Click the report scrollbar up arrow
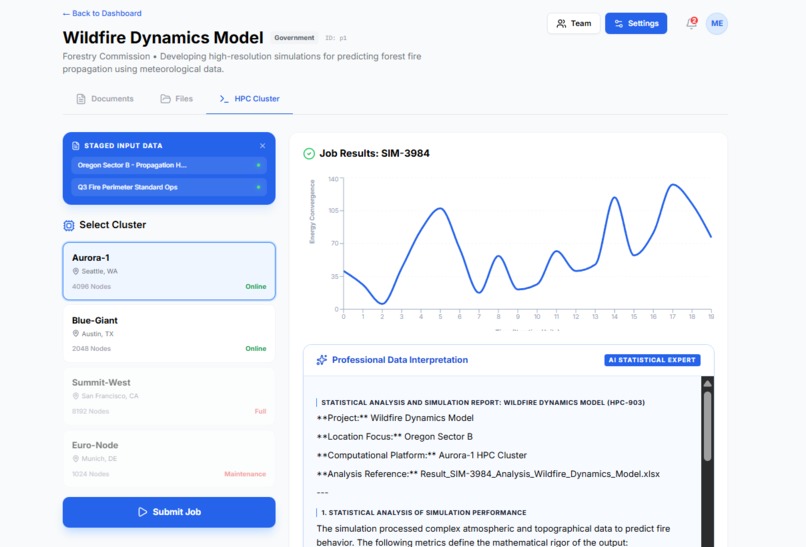 point(707,384)
